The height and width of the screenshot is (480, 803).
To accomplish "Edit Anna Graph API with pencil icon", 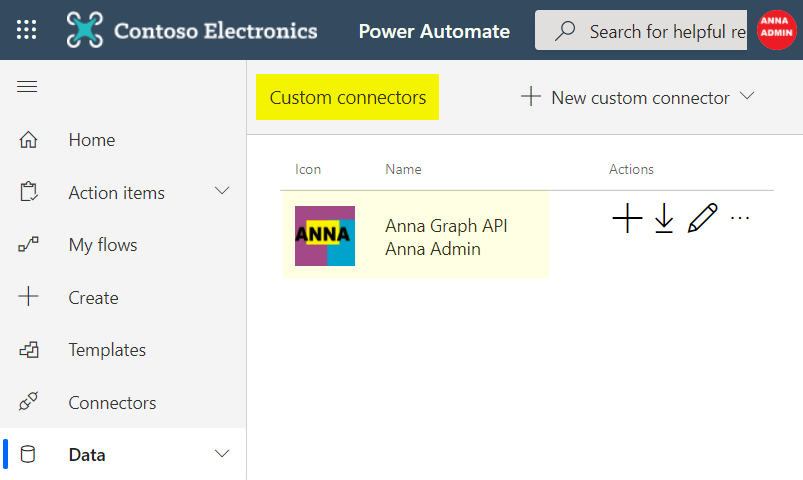I will (703, 218).
